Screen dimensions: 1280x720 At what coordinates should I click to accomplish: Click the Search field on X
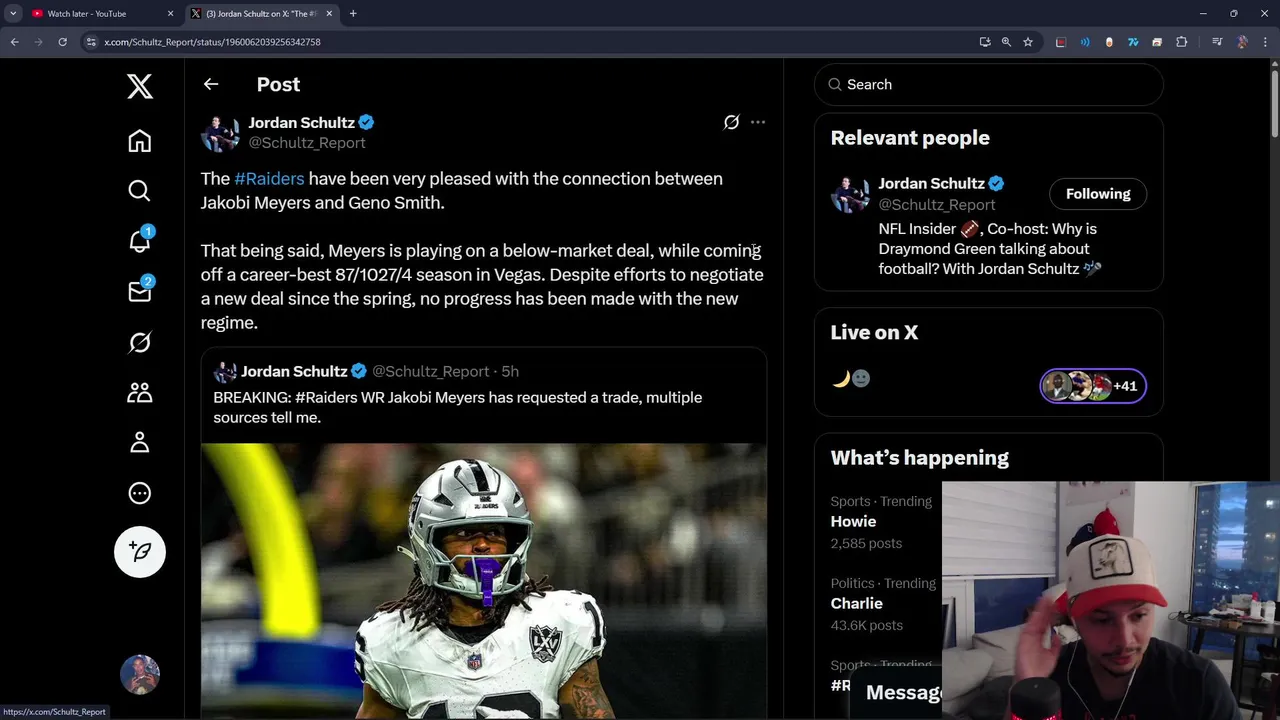click(x=988, y=84)
